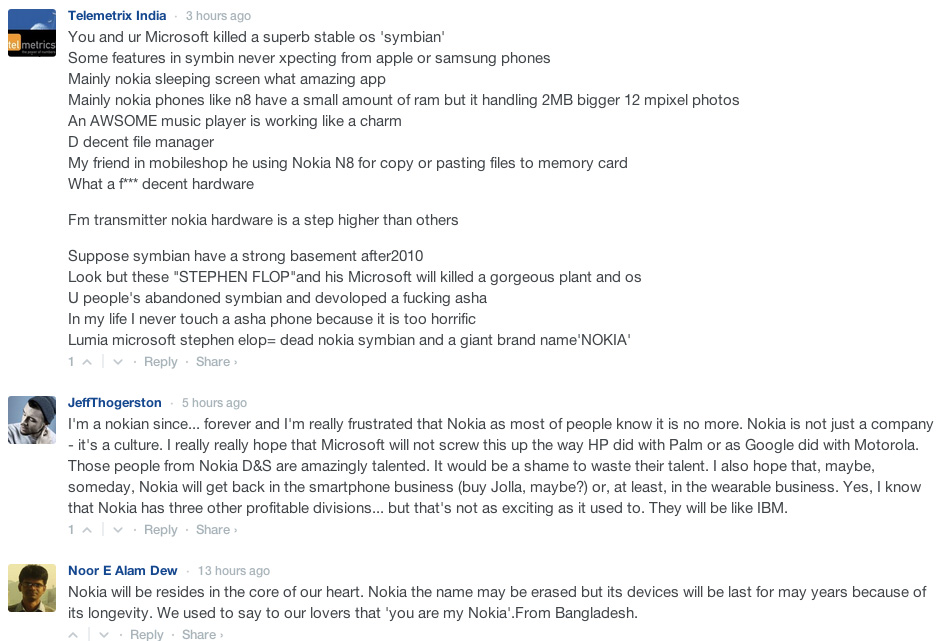Downvote JeffThogerston's comment

click(x=118, y=530)
